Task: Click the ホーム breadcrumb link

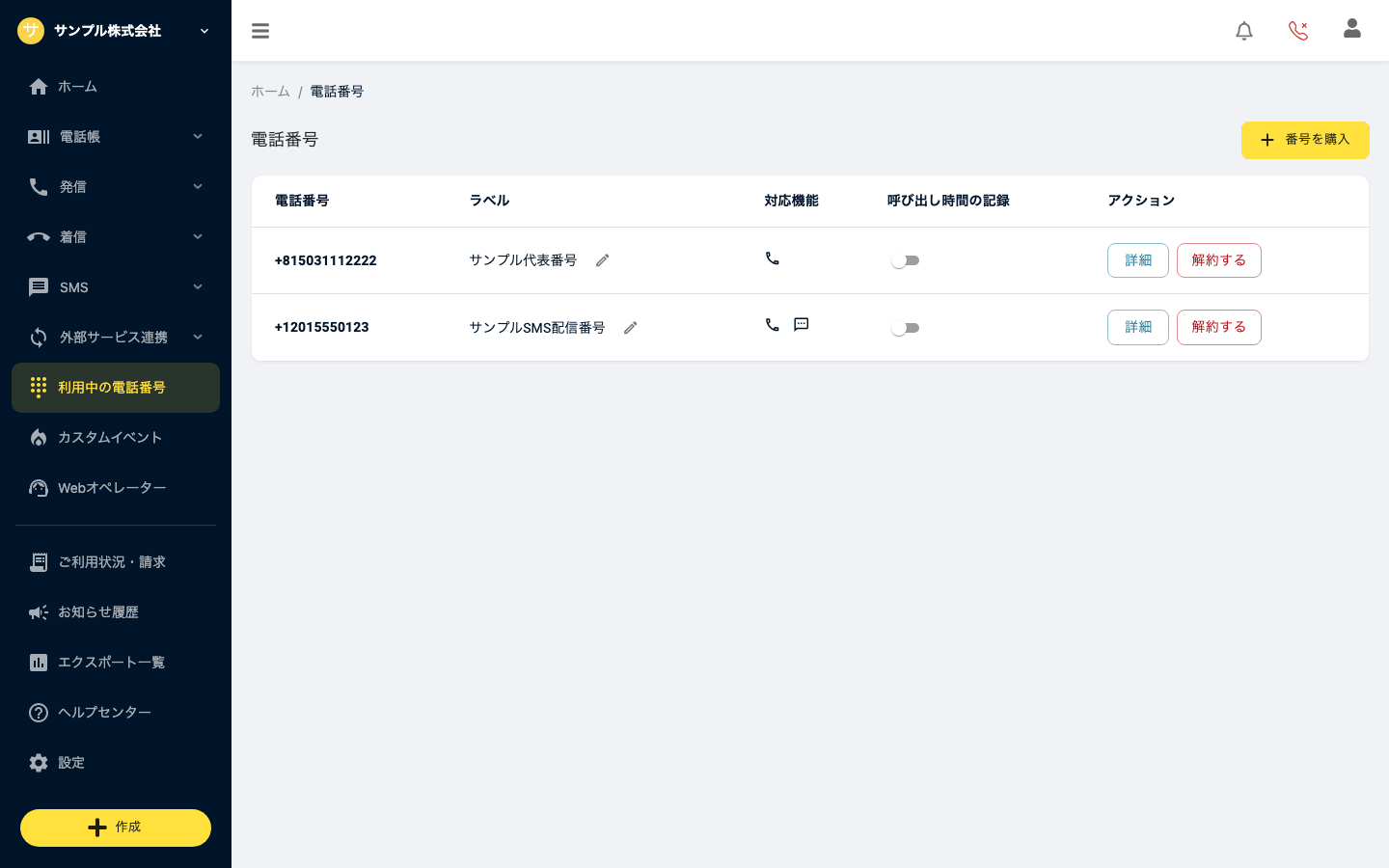Action: 270,92
